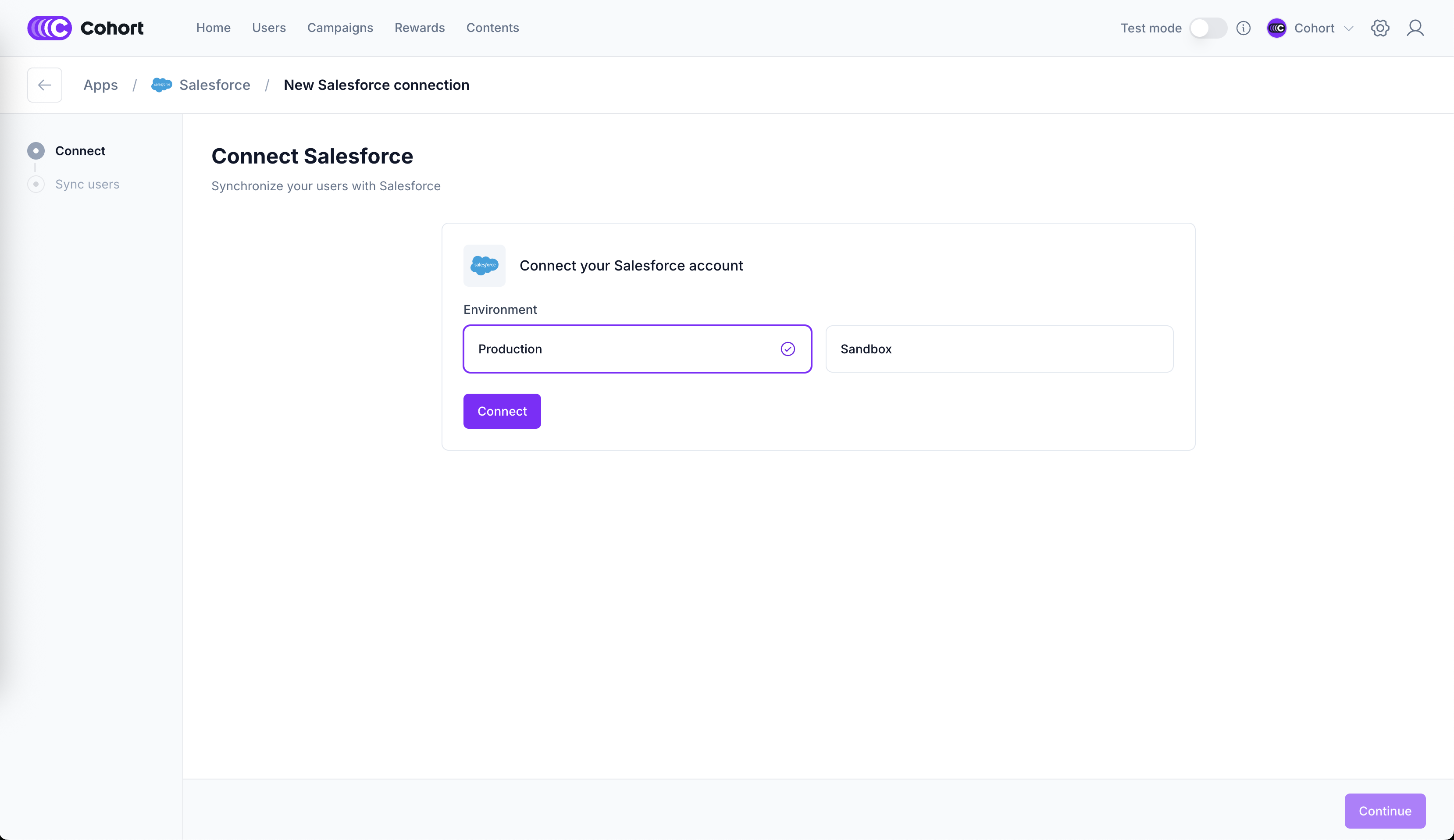Click the Cohort workspace avatar icon
The height and width of the screenshot is (840, 1454).
click(x=1276, y=28)
